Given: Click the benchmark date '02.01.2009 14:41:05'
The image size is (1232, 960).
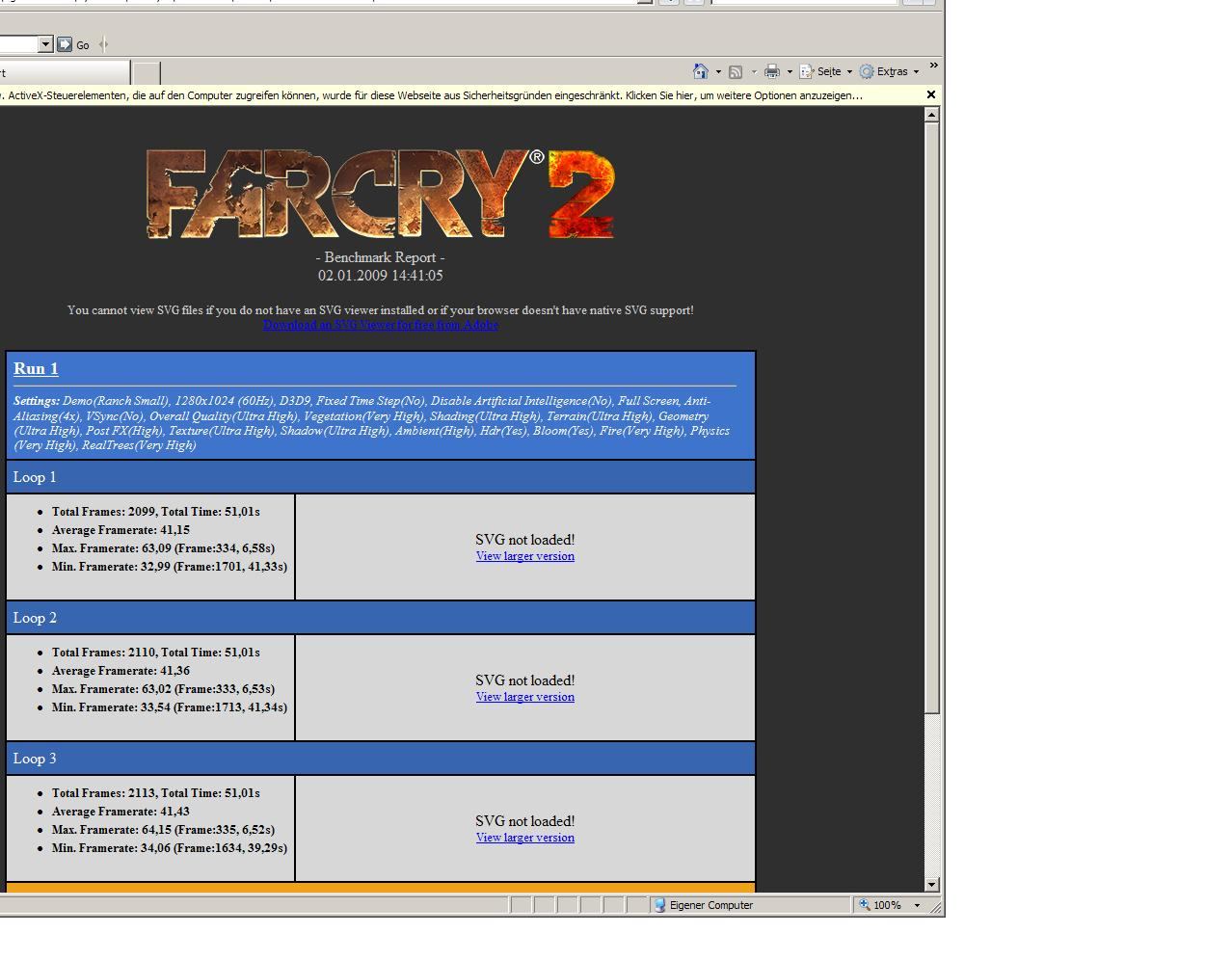Looking at the screenshot, I should pos(381,276).
